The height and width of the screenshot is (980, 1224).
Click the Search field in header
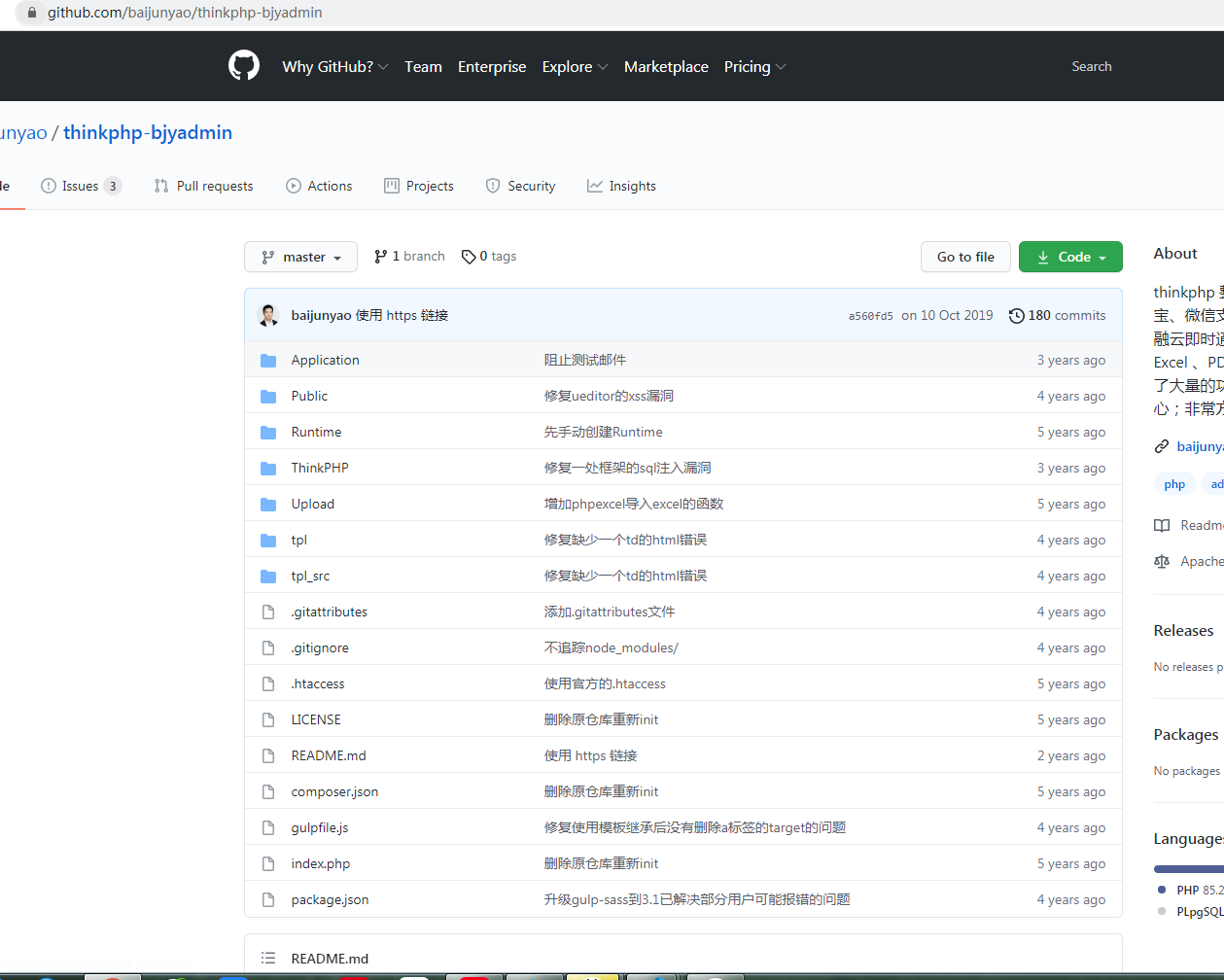1092,66
